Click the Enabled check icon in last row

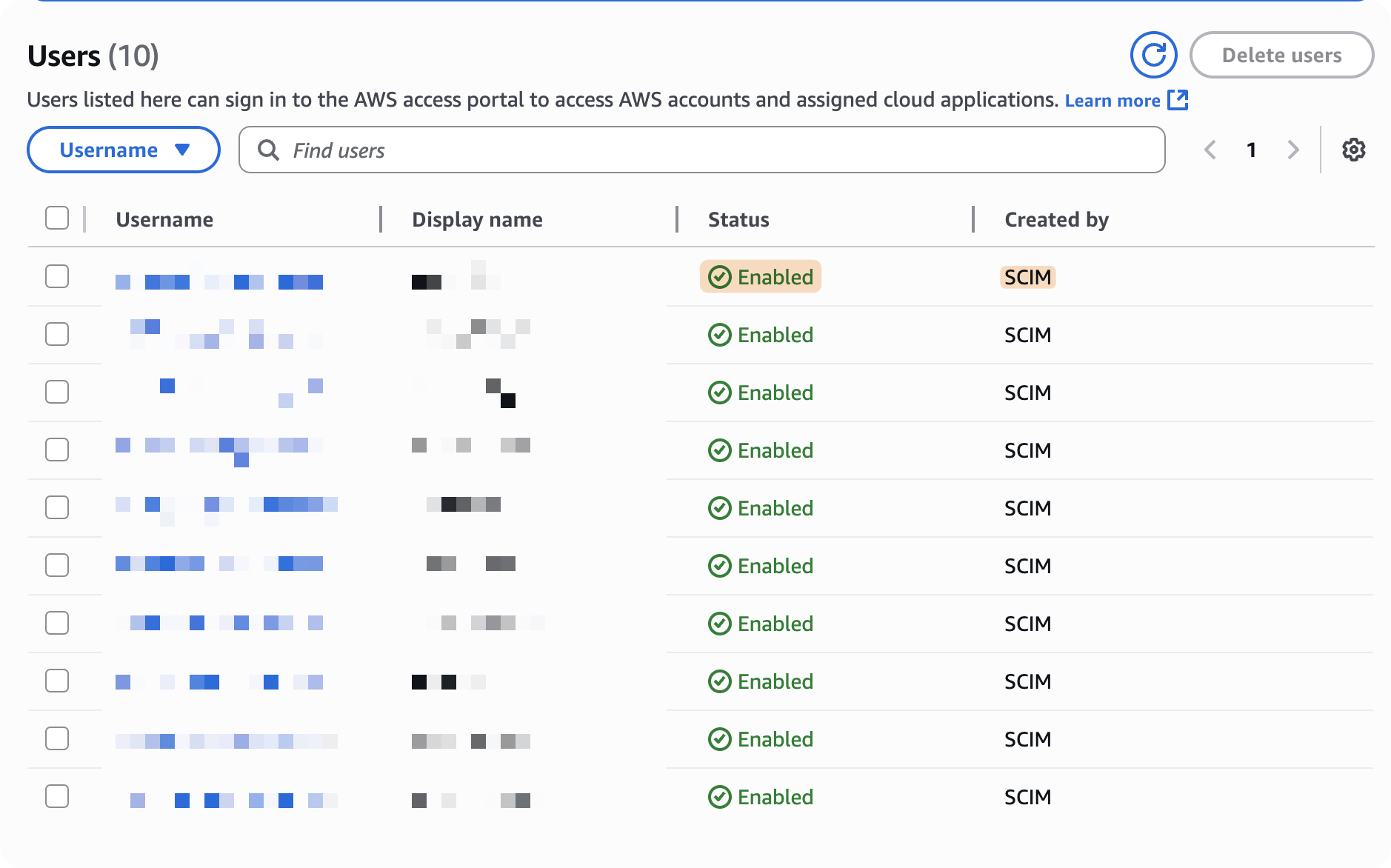[x=719, y=797]
